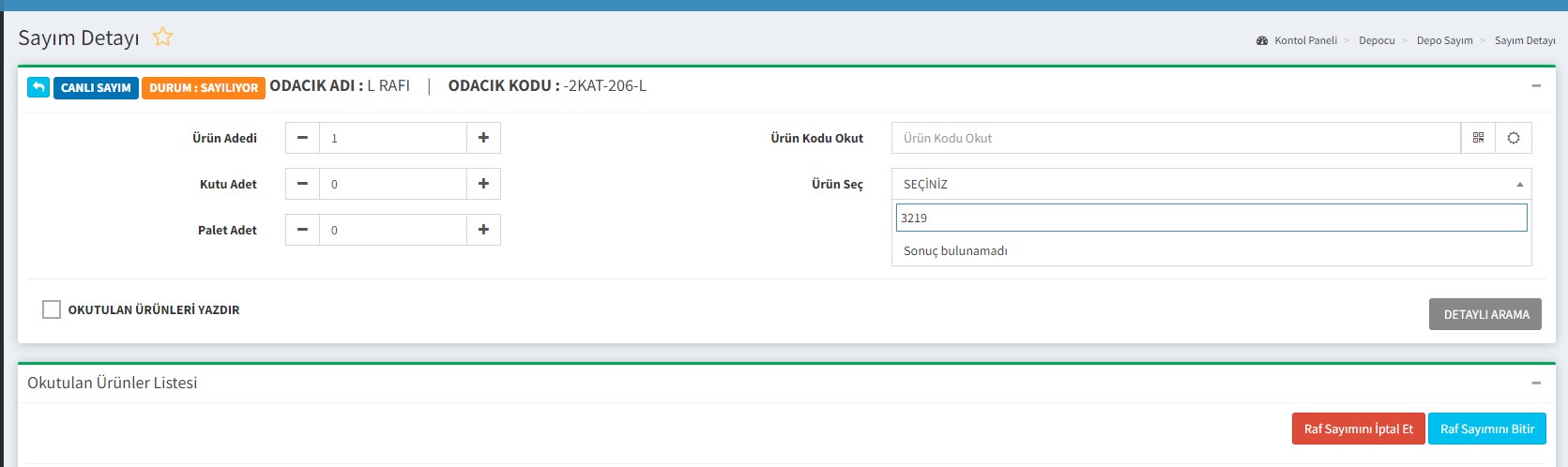Decrease Kutu Adet with minus button

(x=302, y=184)
